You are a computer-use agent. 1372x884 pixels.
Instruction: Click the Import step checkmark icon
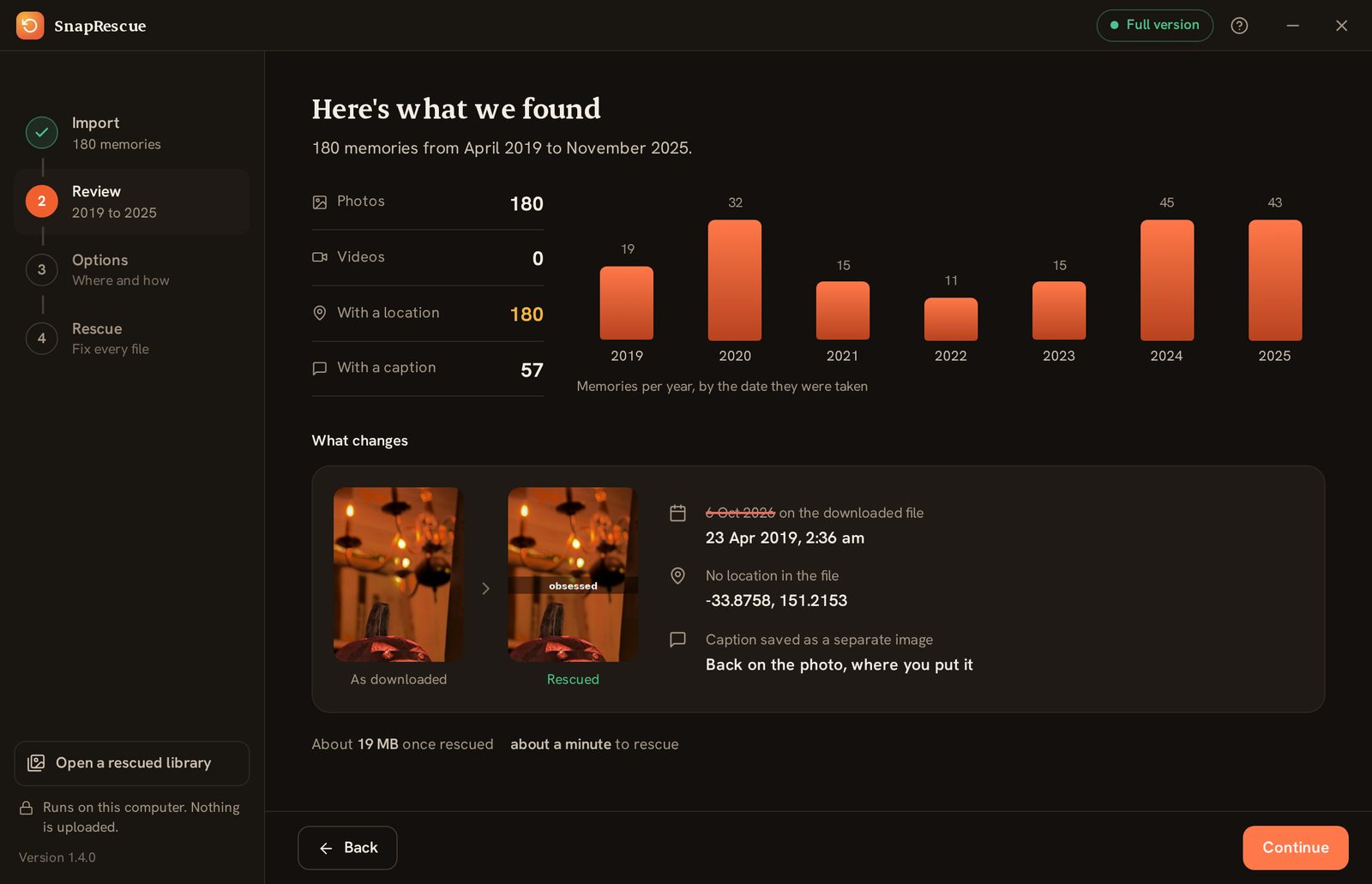pyautogui.click(x=42, y=133)
